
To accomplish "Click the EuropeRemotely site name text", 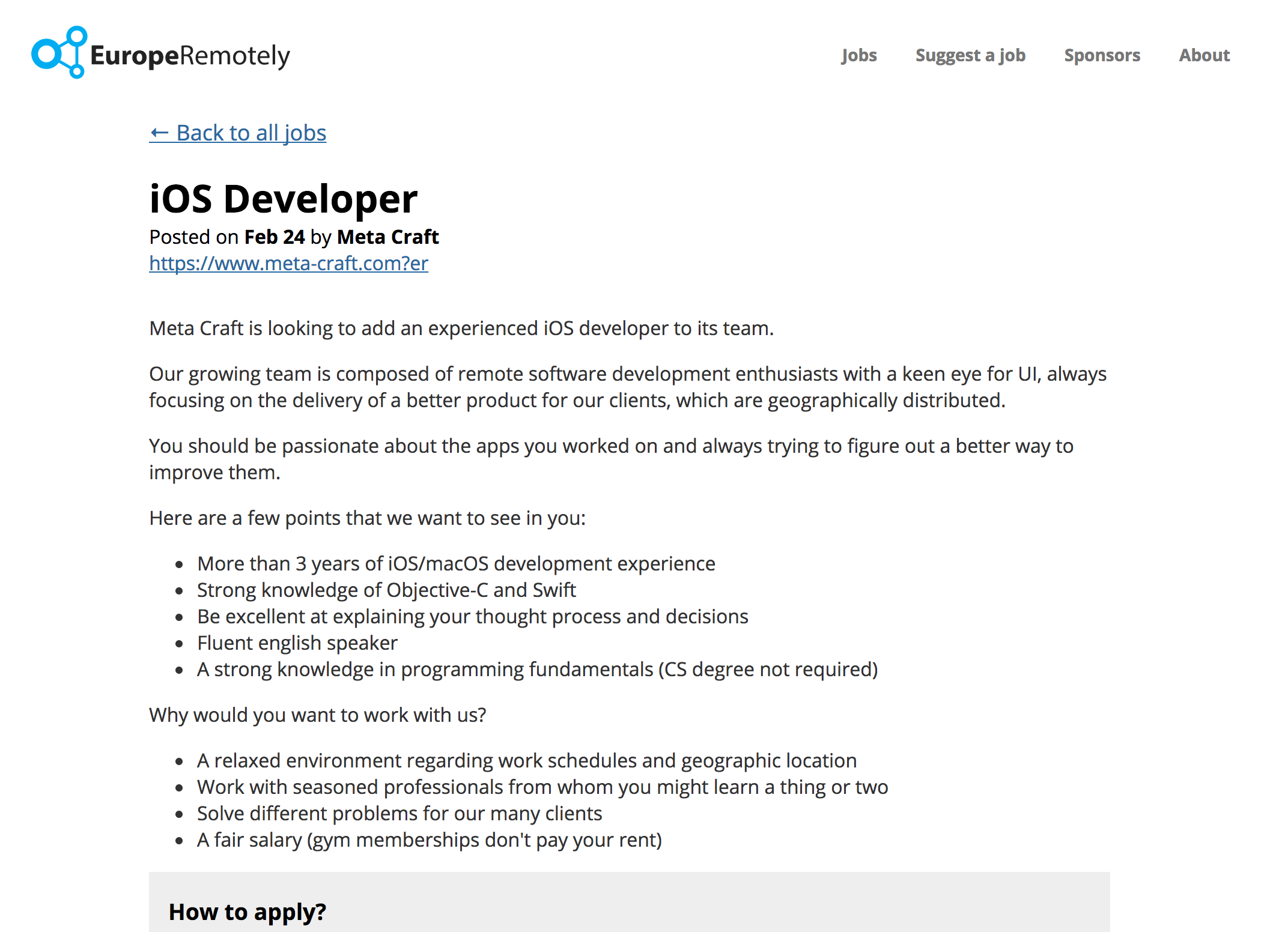I will tap(190, 55).
